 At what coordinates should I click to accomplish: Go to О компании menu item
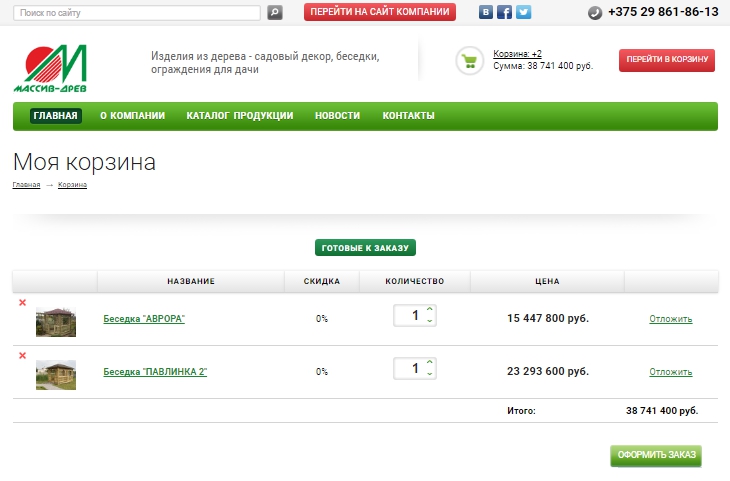pos(132,116)
